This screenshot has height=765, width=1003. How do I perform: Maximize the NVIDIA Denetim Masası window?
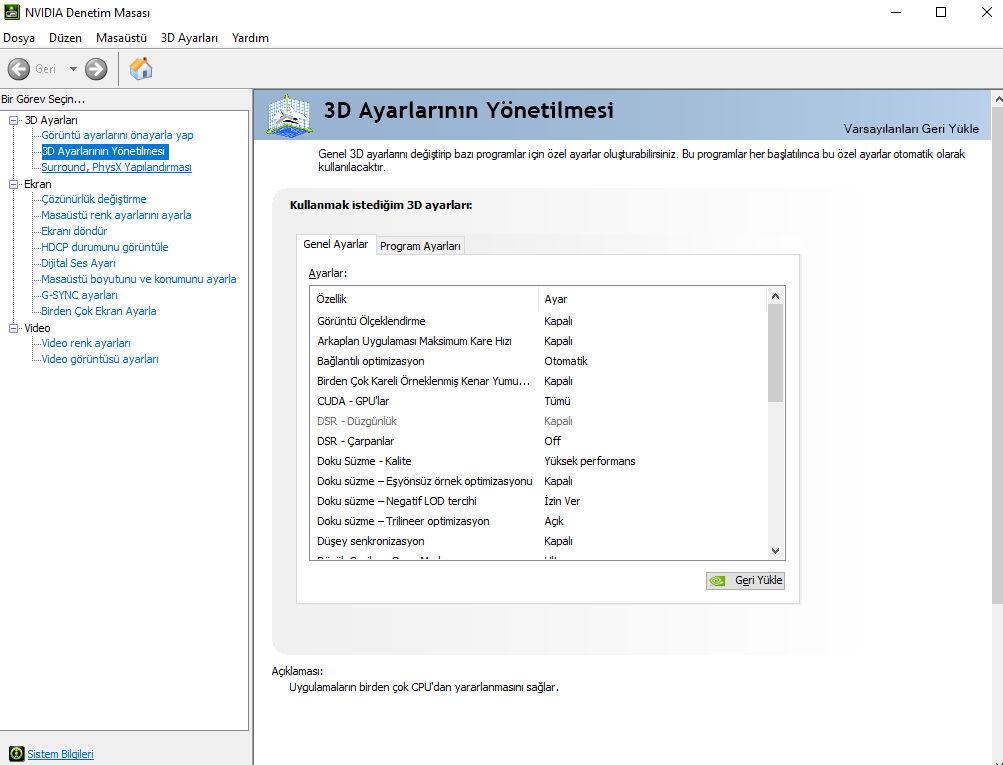click(941, 12)
